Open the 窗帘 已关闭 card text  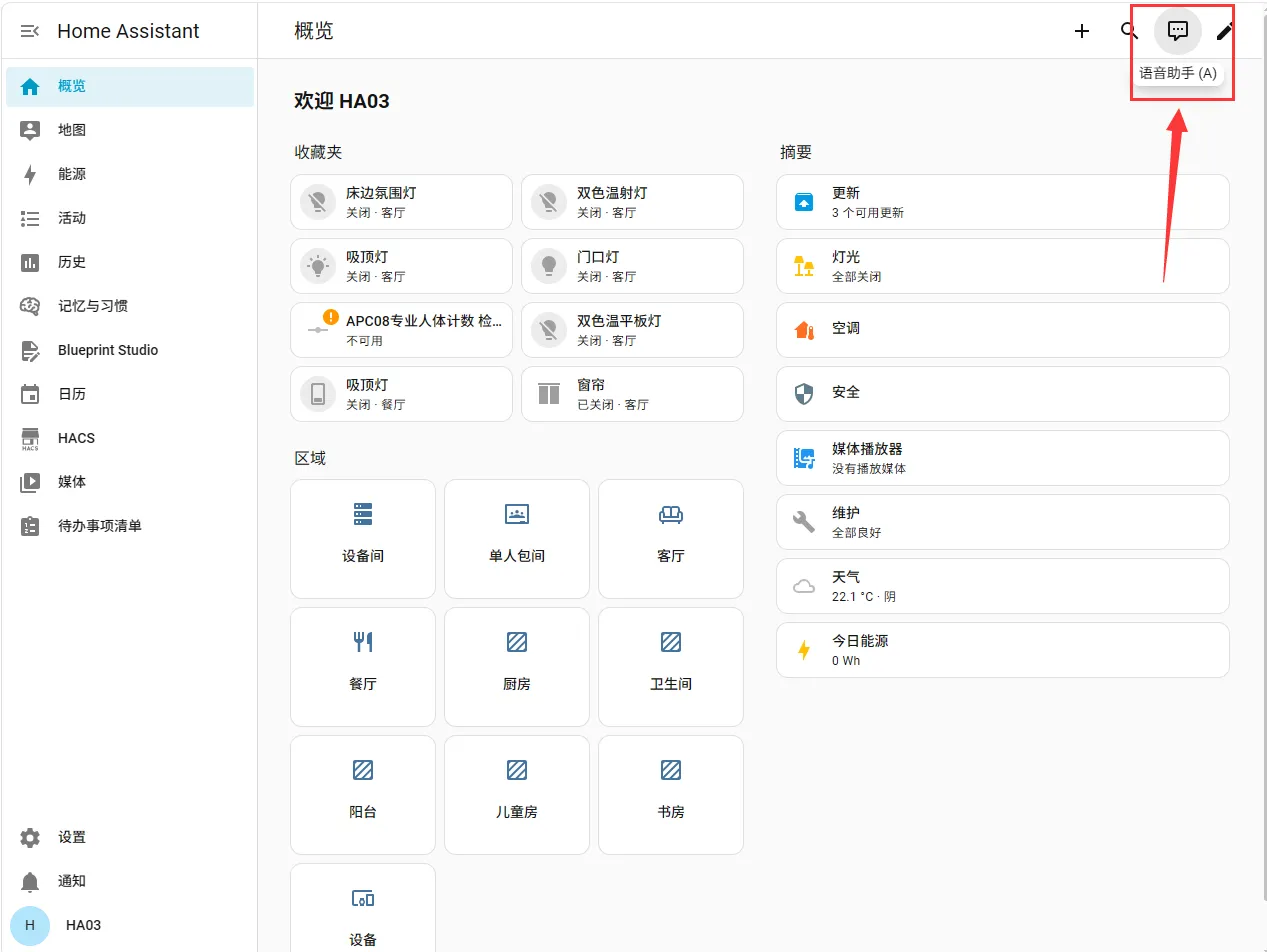613,394
